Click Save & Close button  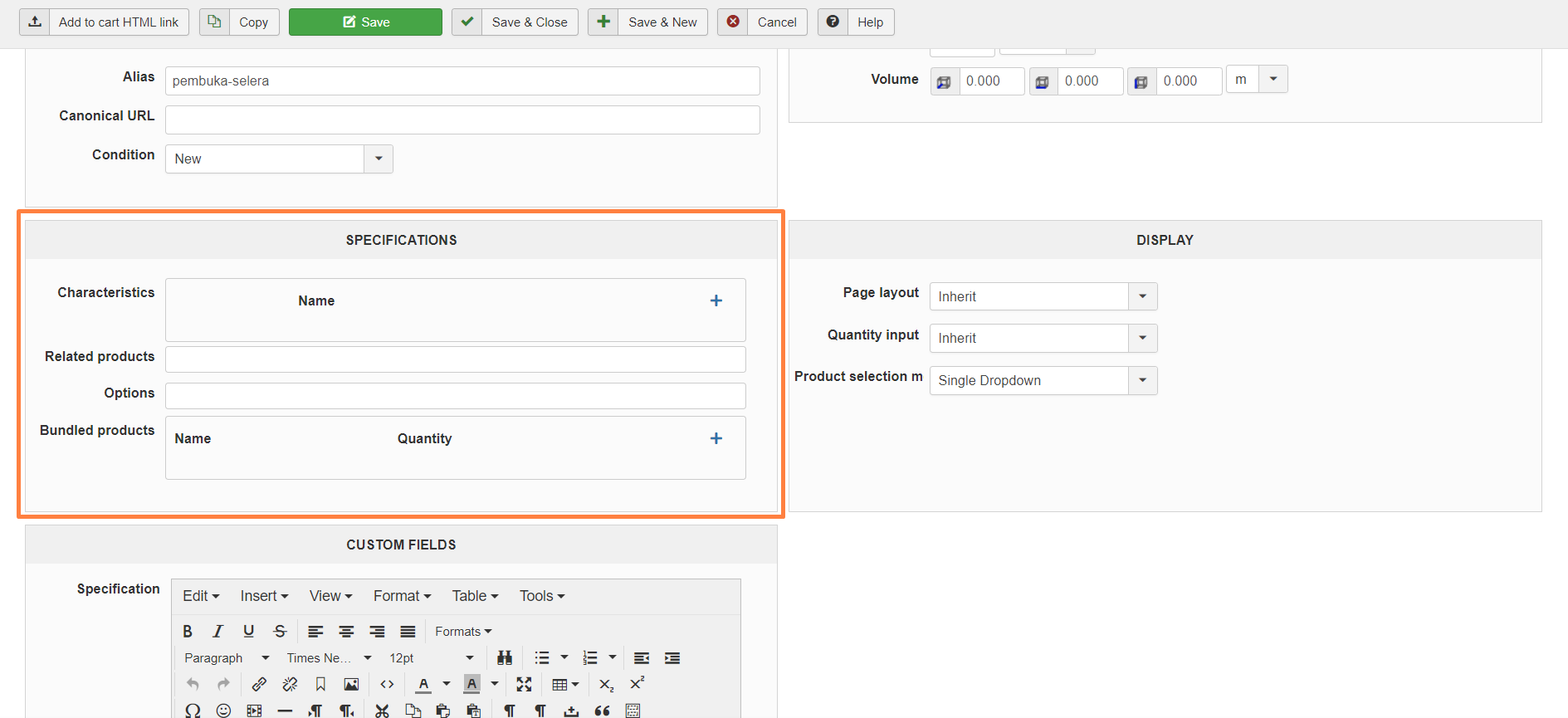pyautogui.click(x=515, y=22)
